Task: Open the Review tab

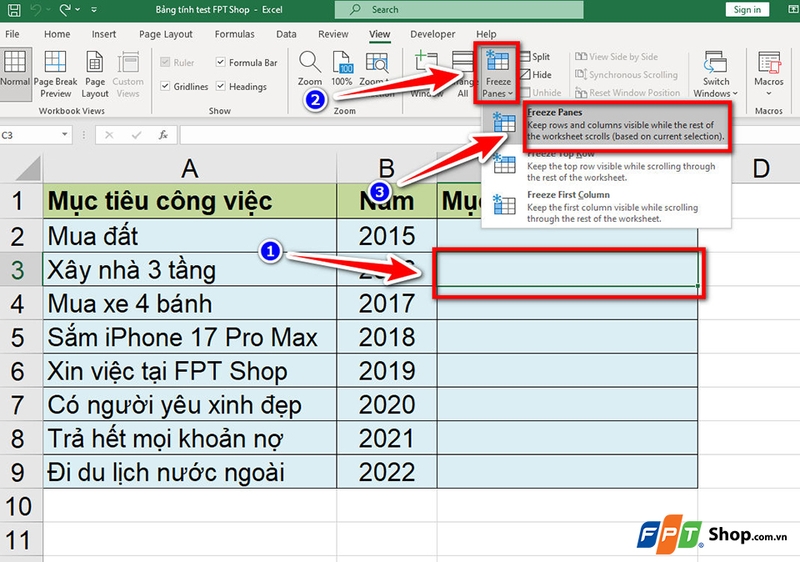Action: pyautogui.click(x=333, y=34)
